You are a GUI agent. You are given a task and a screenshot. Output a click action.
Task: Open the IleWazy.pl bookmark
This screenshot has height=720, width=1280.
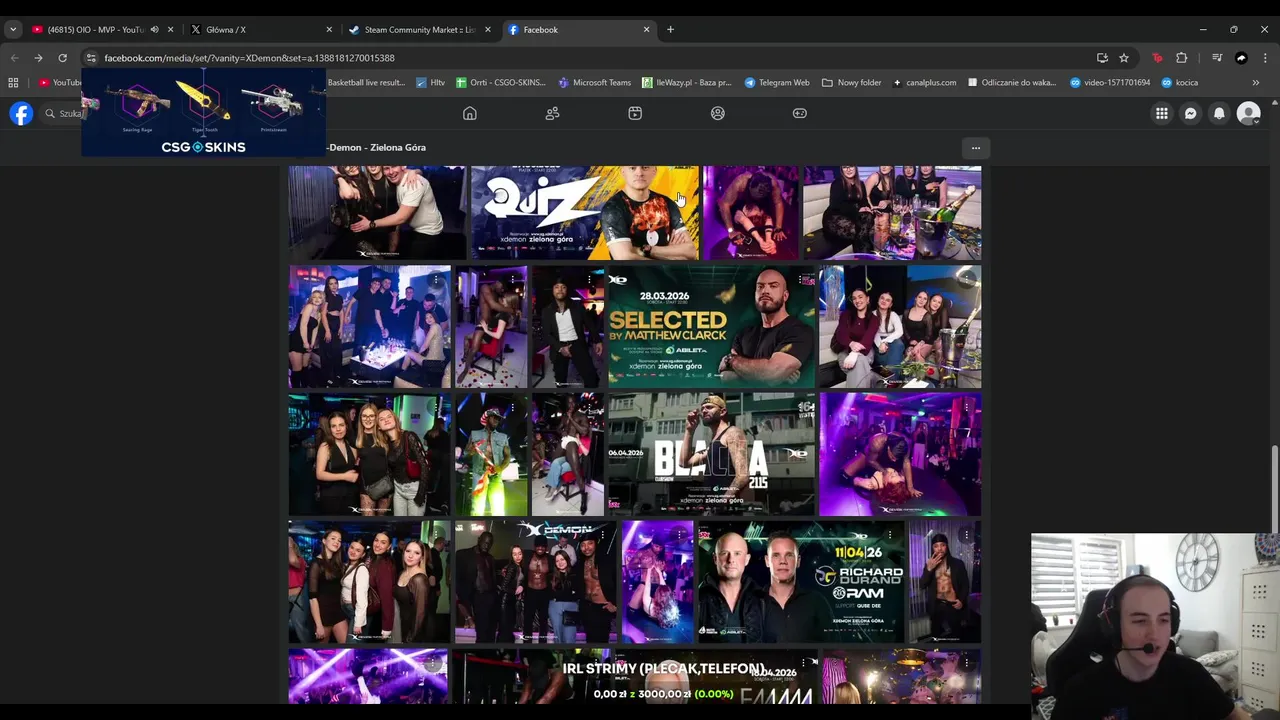686,83
